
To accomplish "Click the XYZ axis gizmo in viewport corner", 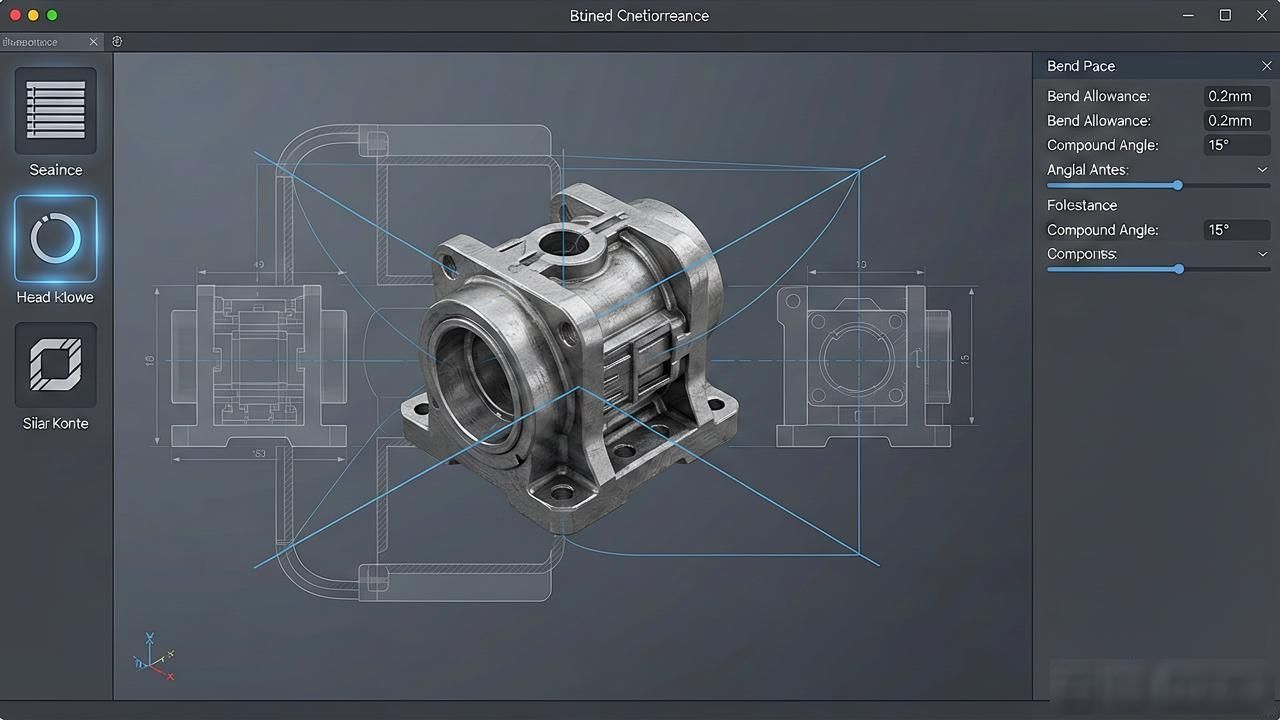I will click(x=154, y=658).
